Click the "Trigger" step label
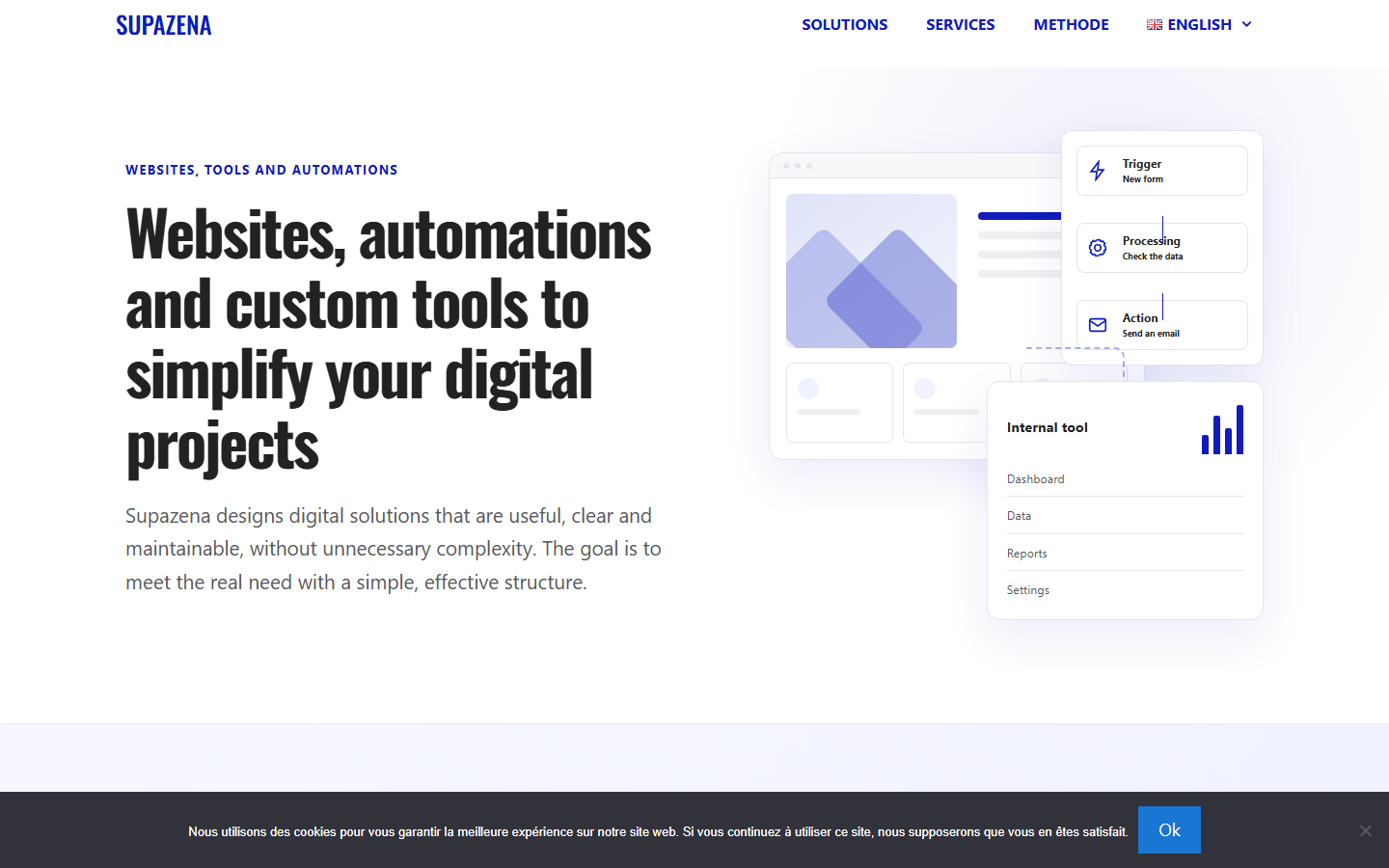 tap(1142, 164)
